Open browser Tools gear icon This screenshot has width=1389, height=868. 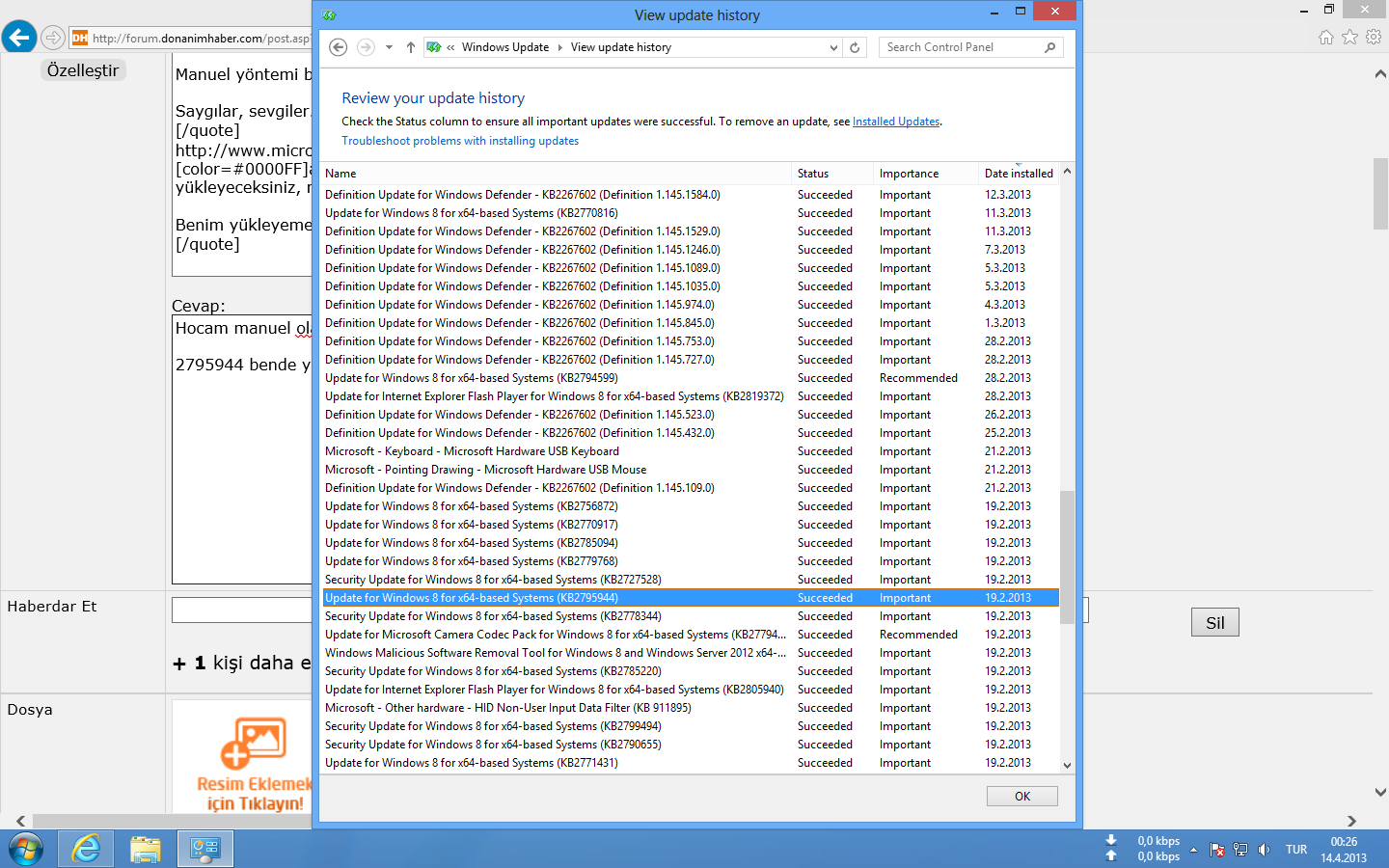(x=1374, y=37)
